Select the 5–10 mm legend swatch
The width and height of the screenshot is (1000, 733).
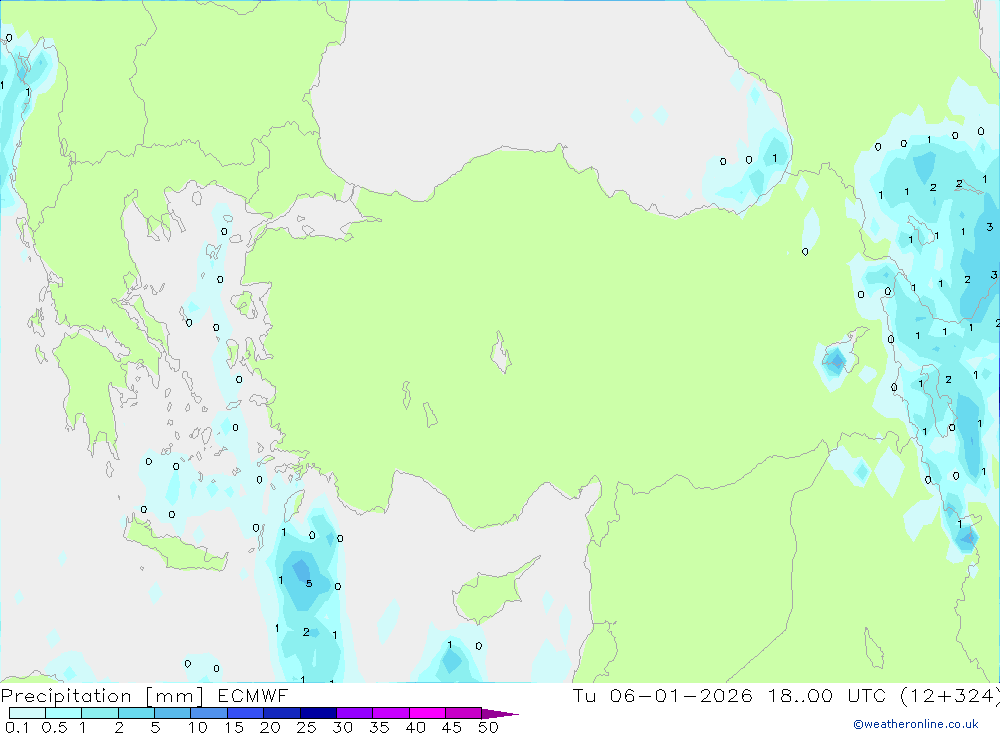point(173,713)
